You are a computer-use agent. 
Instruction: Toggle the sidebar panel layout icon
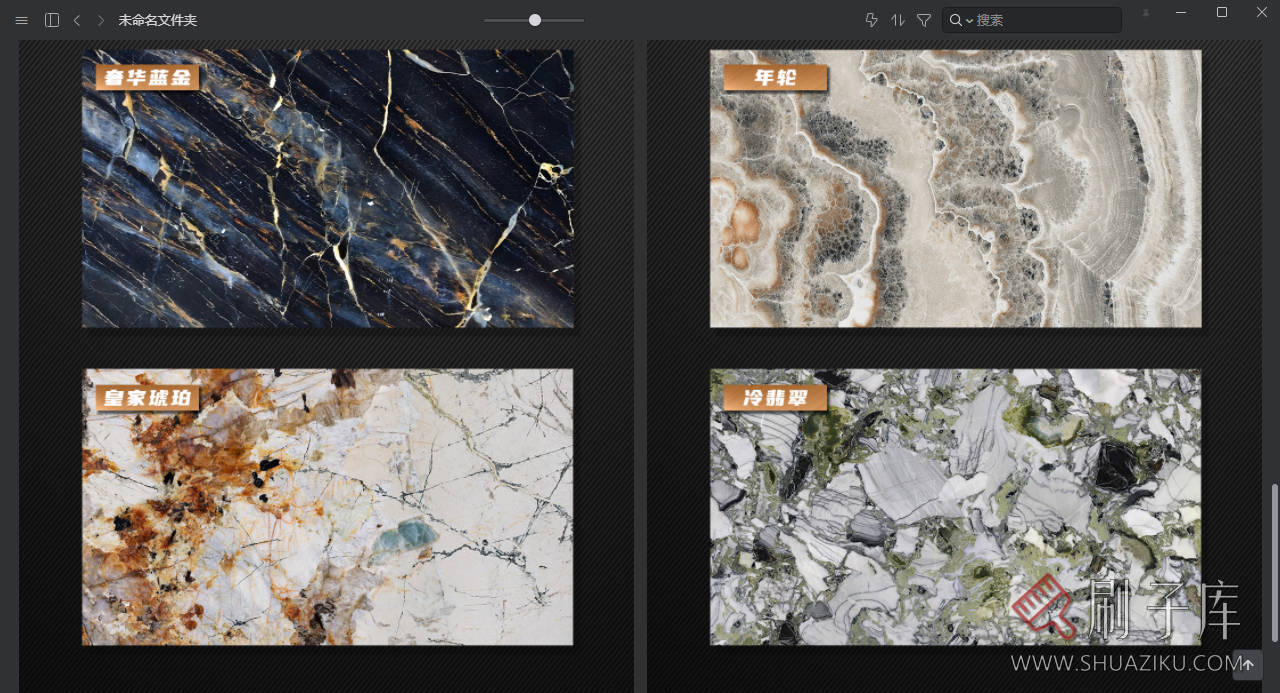tap(52, 20)
